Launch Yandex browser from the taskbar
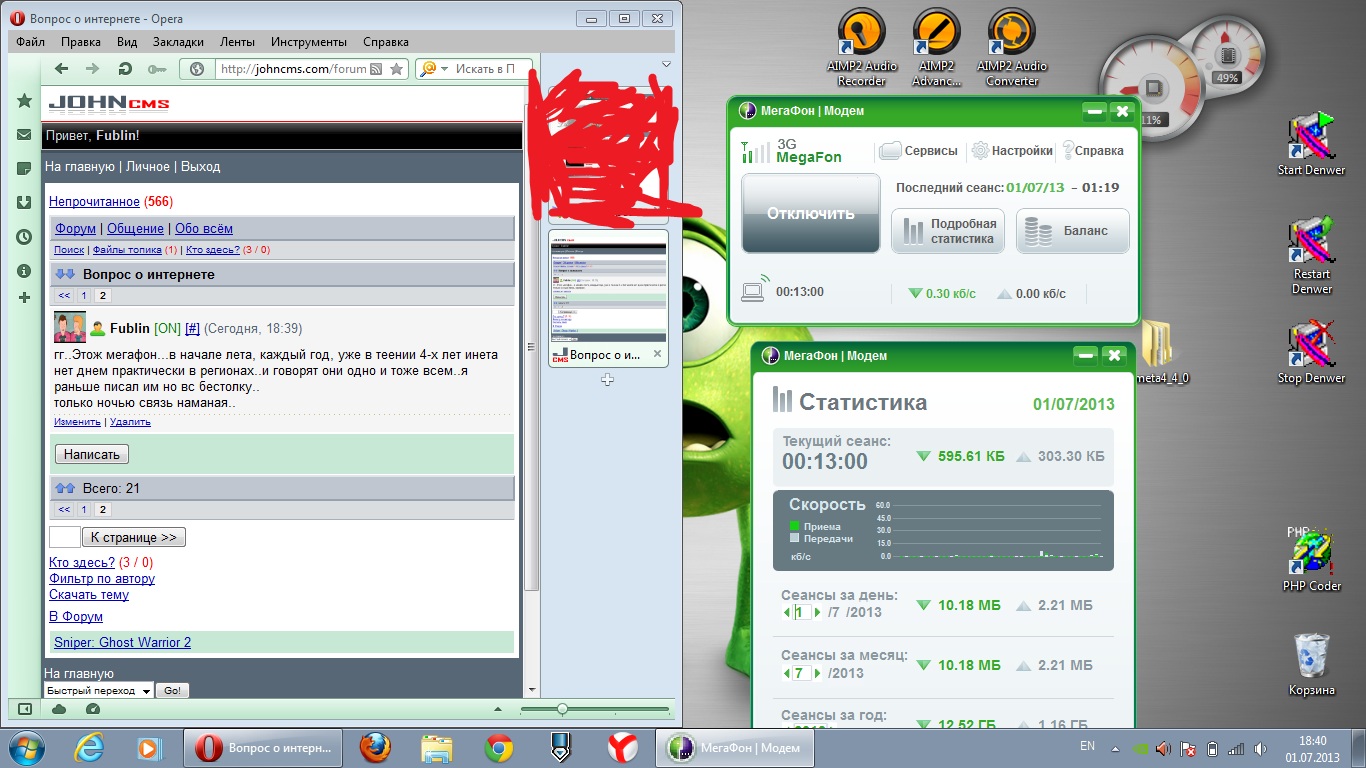The width and height of the screenshot is (1366, 768). coord(623,748)
